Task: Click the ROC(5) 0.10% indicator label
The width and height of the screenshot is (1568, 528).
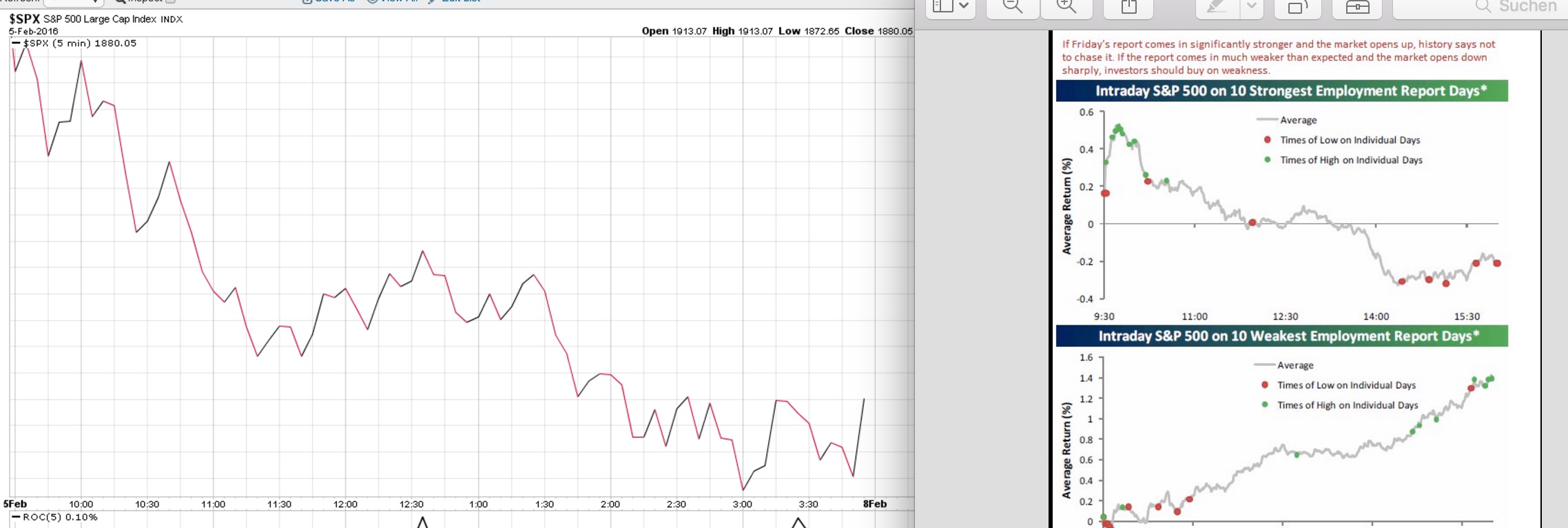Action: pos(55,517)
